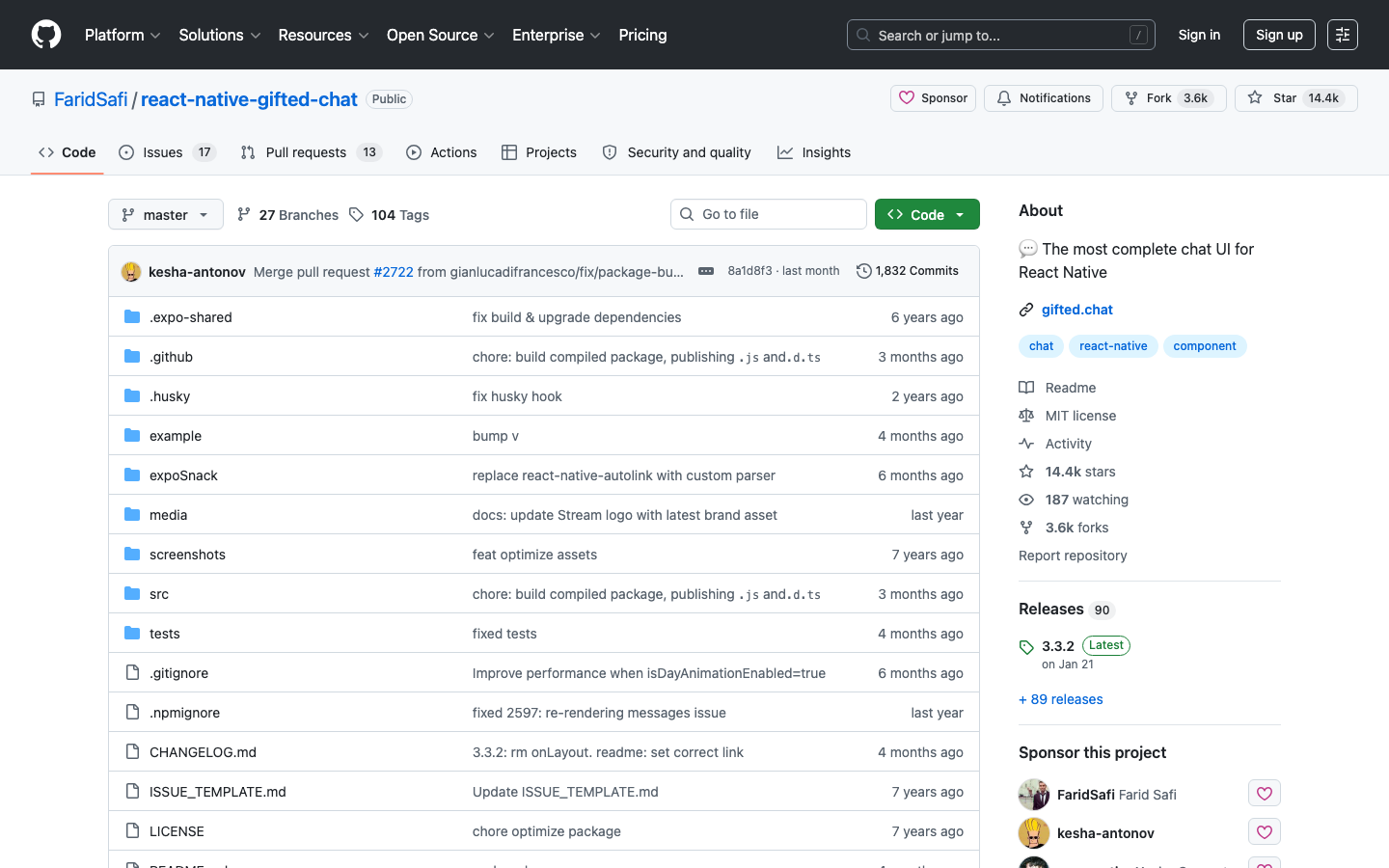Click the .gitignore file icon
The height and width of the screenshot is (868, 1389).
pos(132,673)
